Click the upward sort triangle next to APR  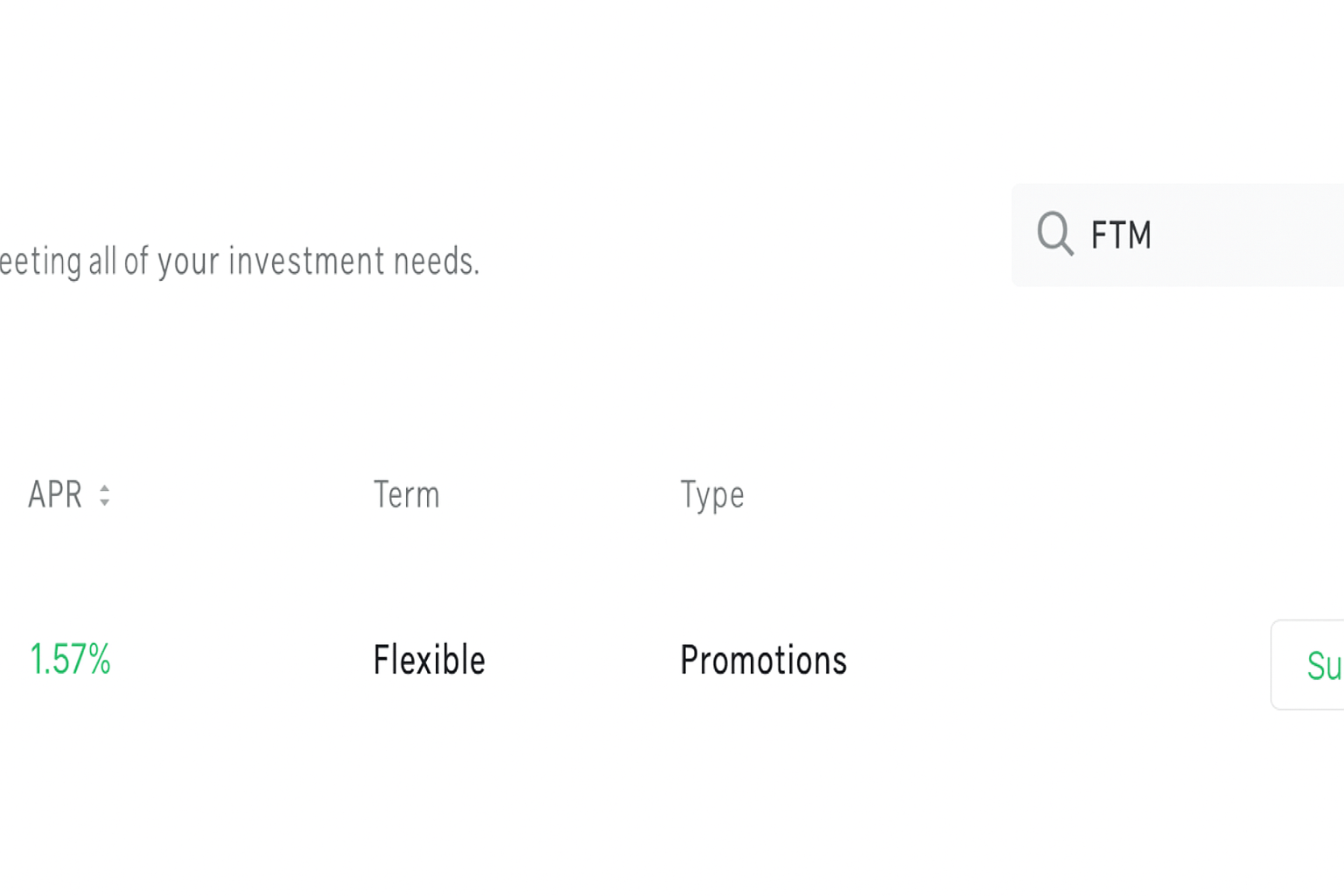click(x=104, y=488)
